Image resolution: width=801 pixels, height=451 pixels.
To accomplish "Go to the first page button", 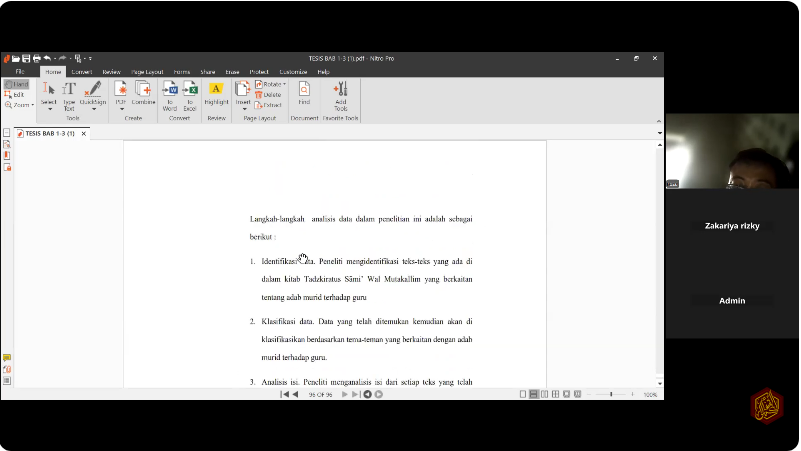I will point(284,394).
